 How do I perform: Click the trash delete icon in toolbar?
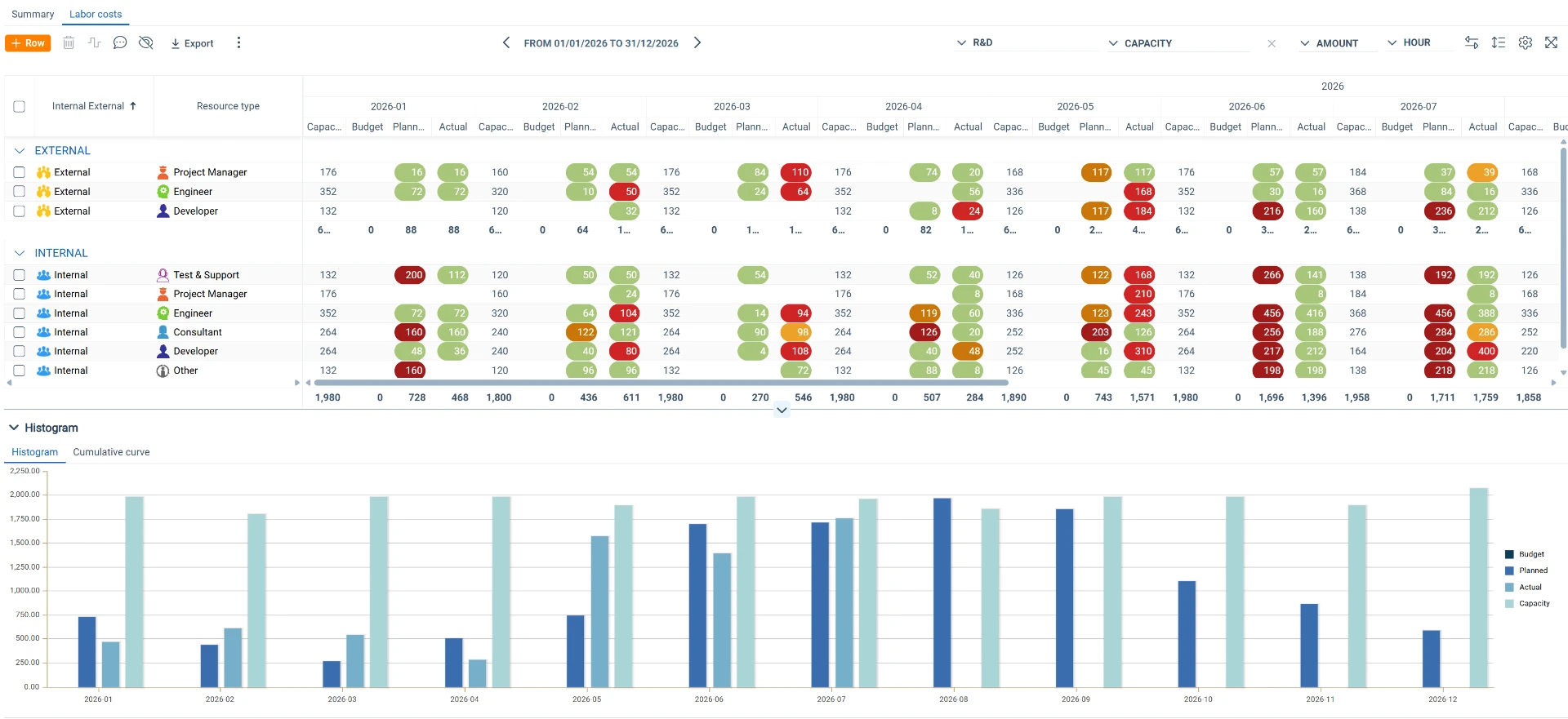[x=69, y=43]
